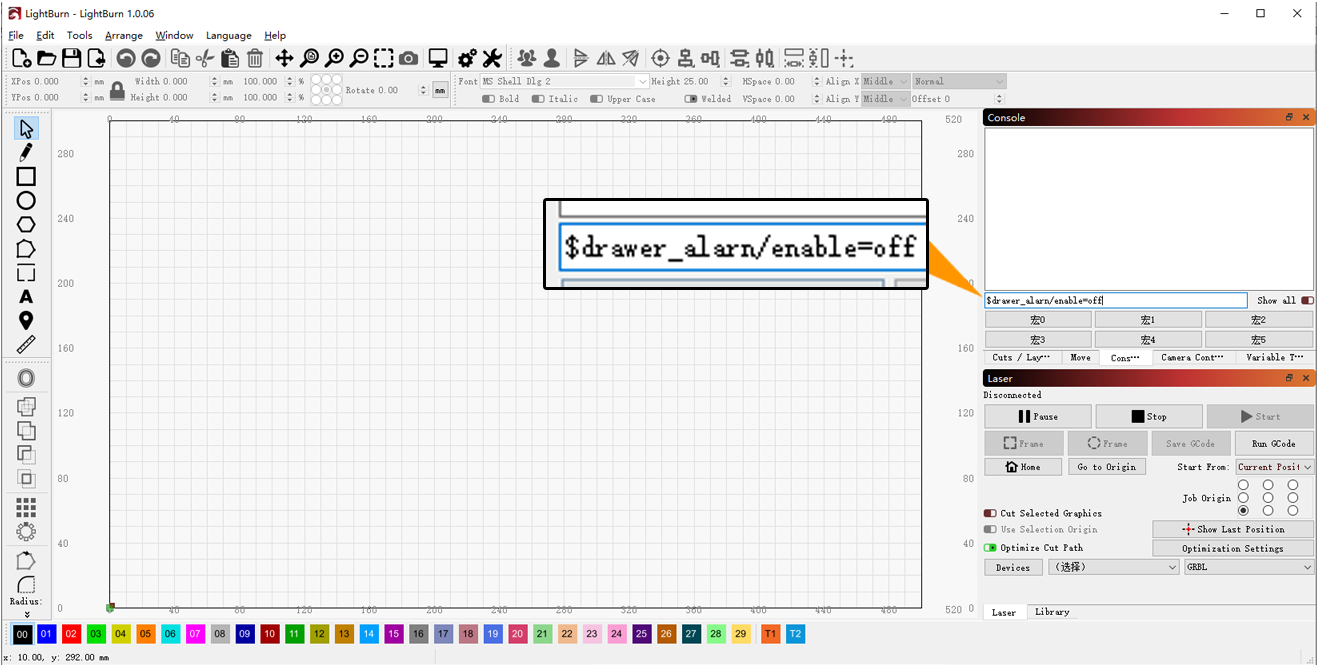Toggle the Bold font switch
Image resolution: width=1318 pixels, height=665 pixels.
pyautogui.click(x=488, y=99)
